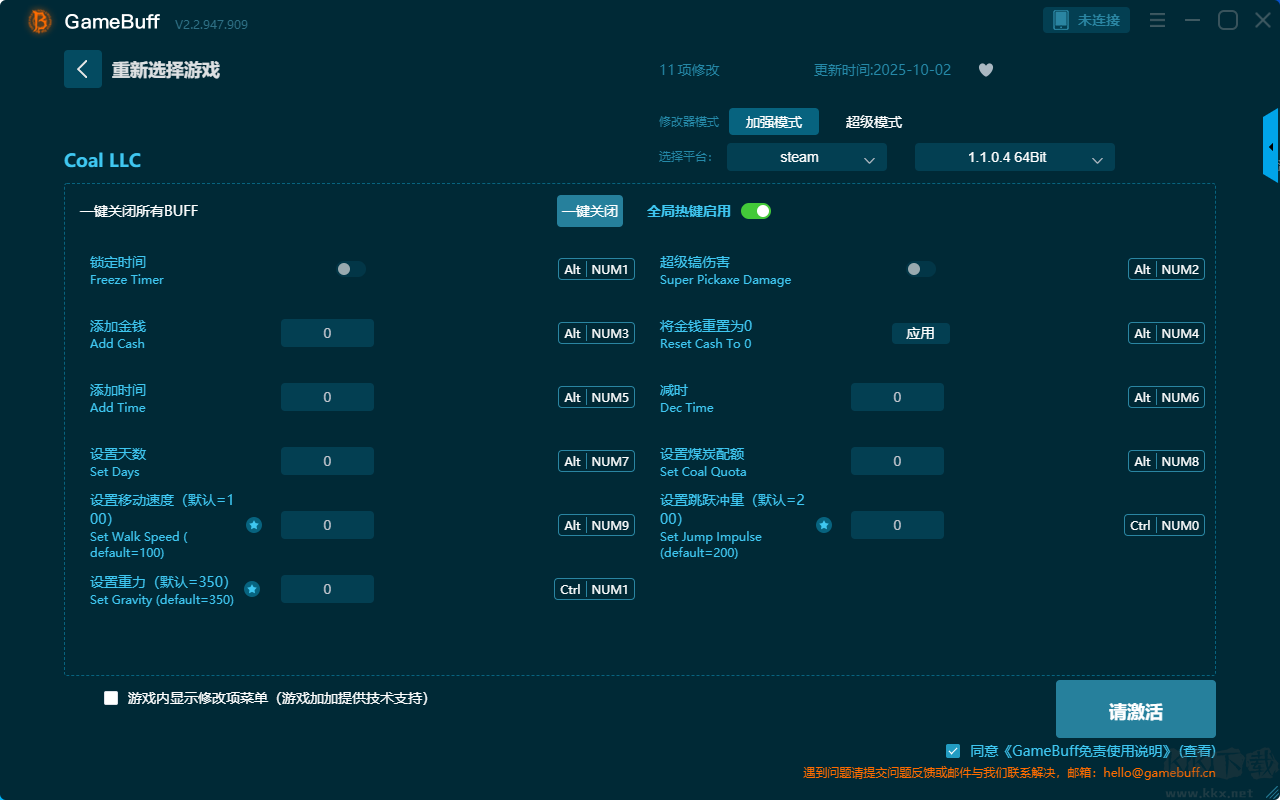
Task: Click the Dec Time input field
Action: (897, 397)
